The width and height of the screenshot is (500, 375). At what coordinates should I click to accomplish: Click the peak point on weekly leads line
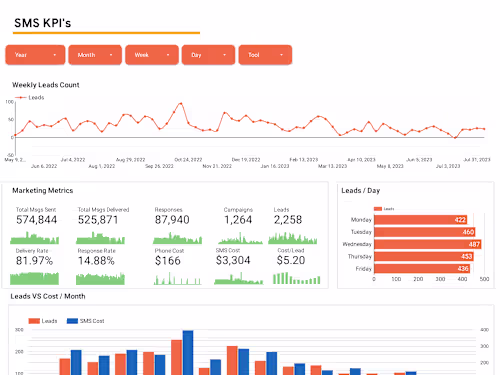click(181, 103)
